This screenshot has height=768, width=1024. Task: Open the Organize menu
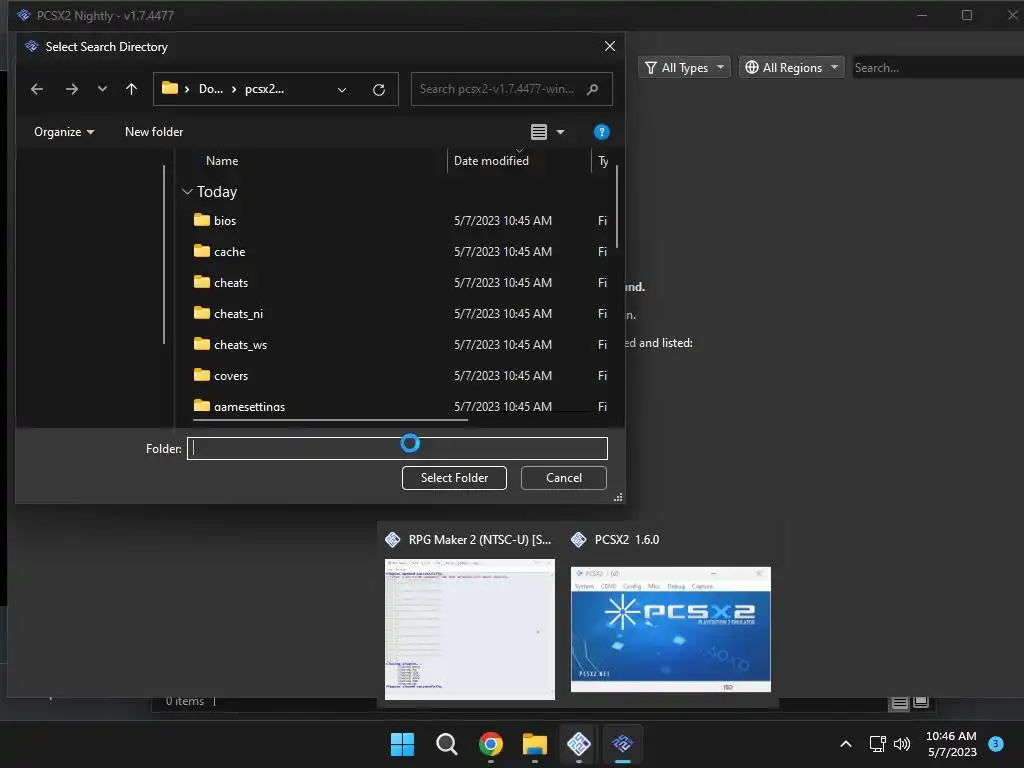[x=63, y=132]
